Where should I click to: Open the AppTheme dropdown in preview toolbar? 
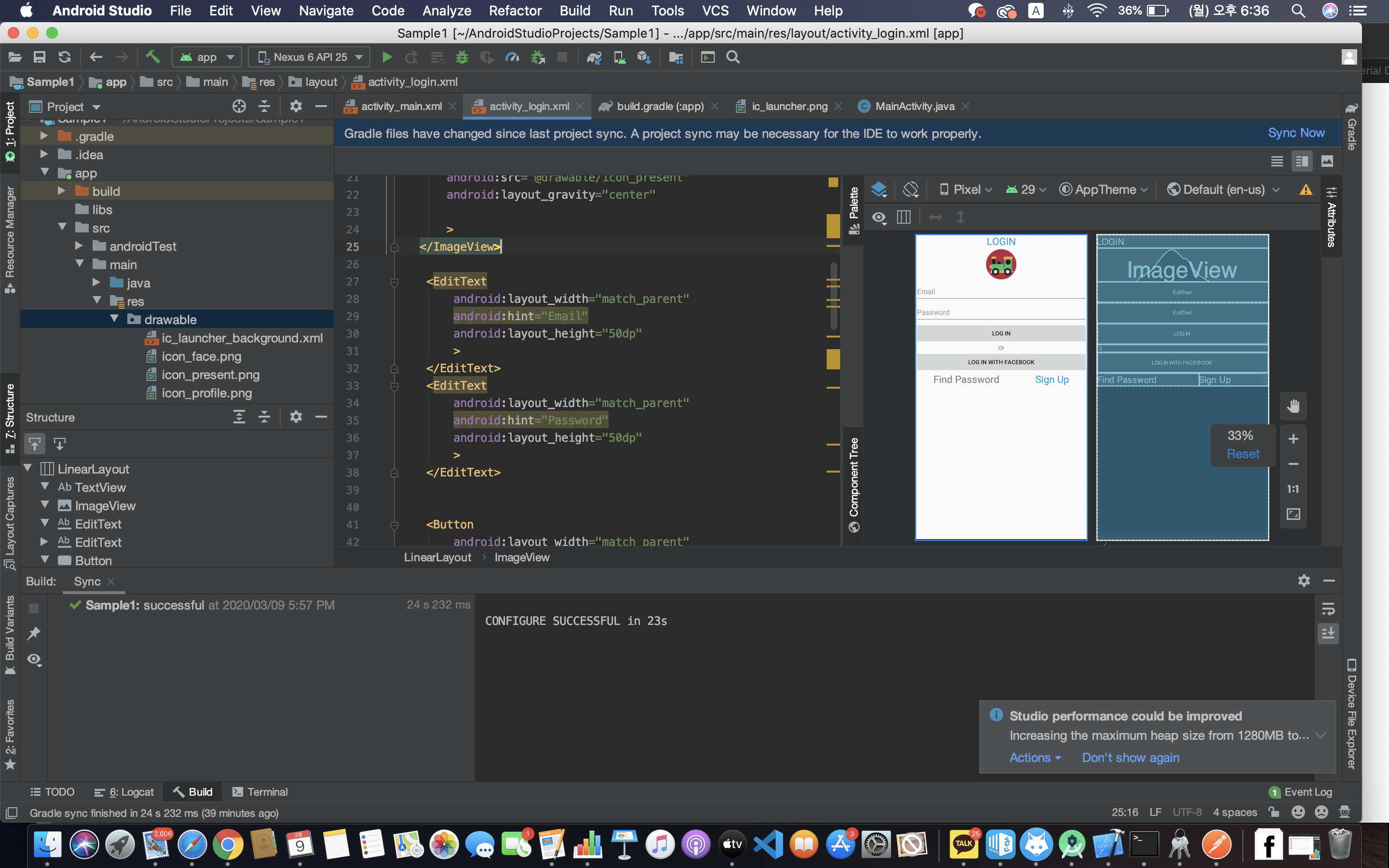point(1103,190)
